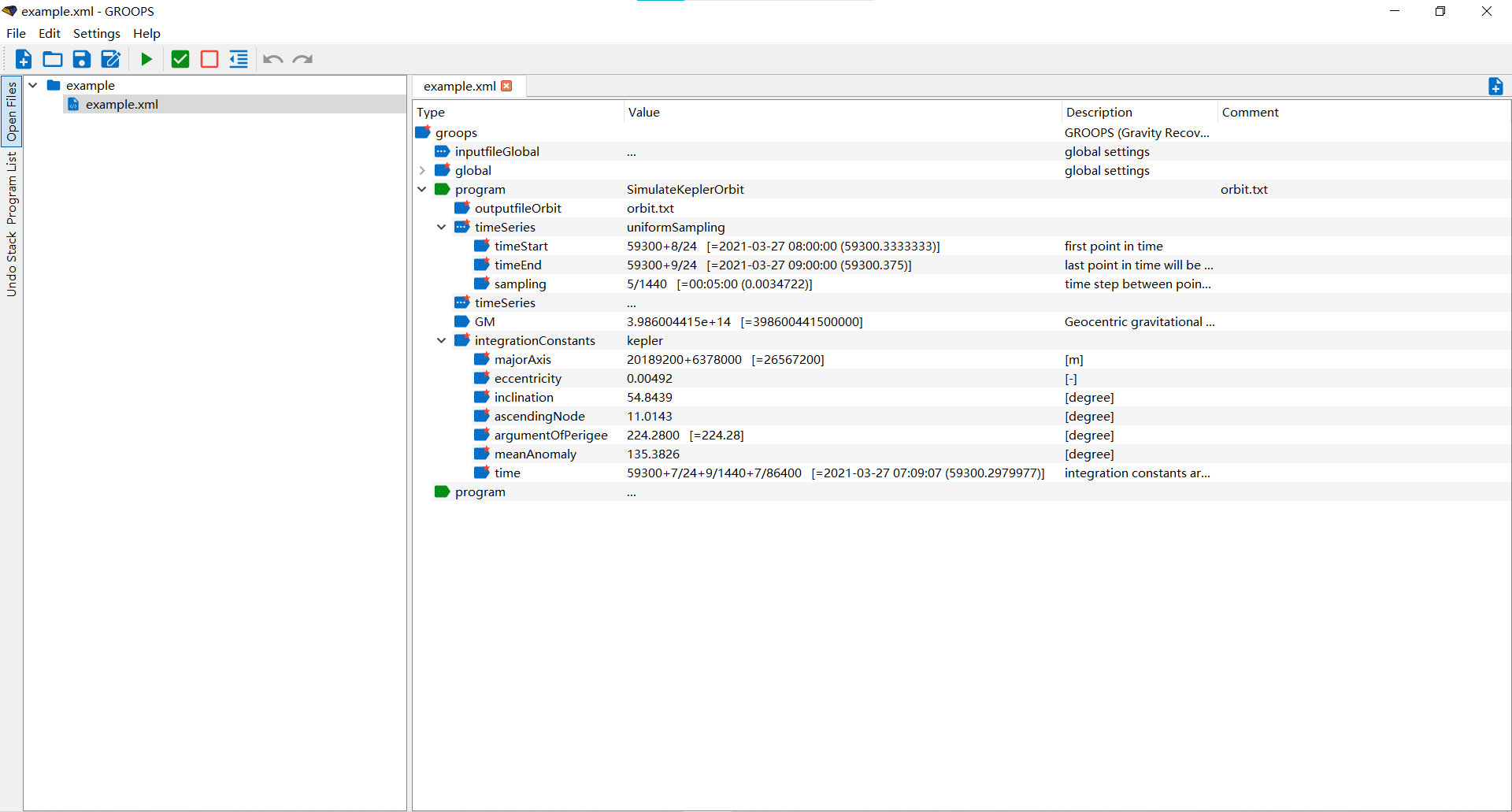The height and width of the screenshot is (812, 1512).
Task: Click the inputfileGlobal element icon
Action: [x=442, y=151]
